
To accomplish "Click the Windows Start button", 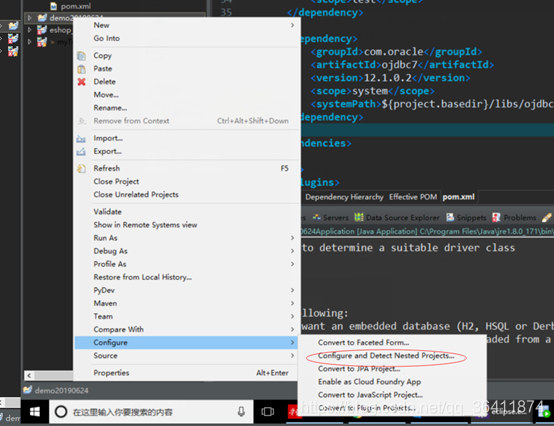I will click(x=35, y=412).
